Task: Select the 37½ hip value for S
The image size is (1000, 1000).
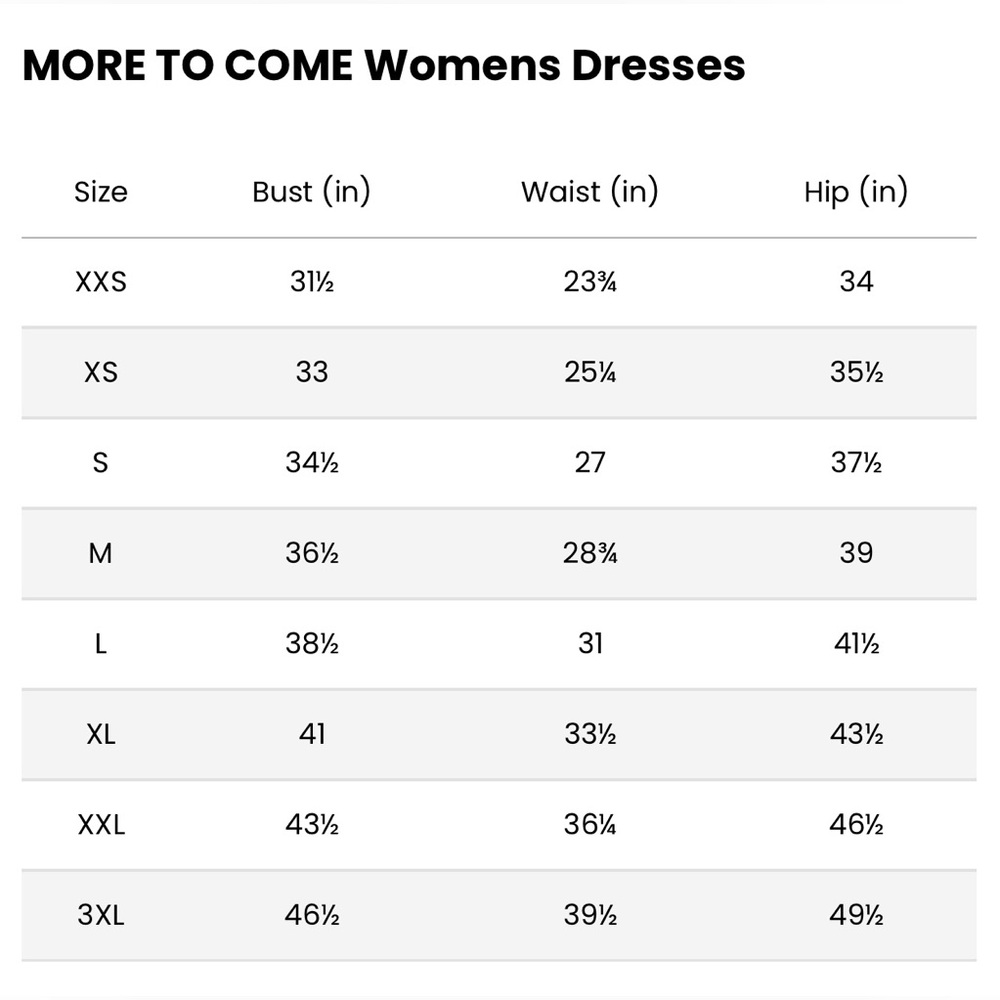Action: pyautogui.click(x=856, y=463)
